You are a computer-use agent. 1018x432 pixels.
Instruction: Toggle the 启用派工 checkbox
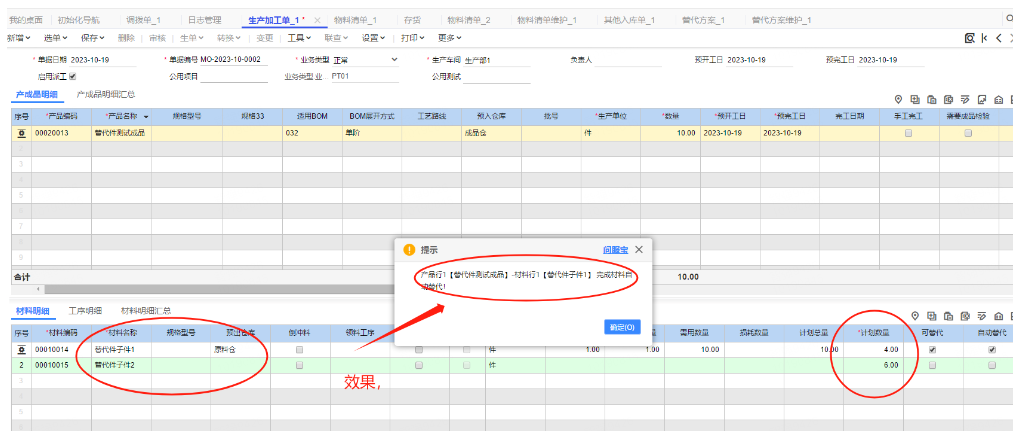coord(73,77)
